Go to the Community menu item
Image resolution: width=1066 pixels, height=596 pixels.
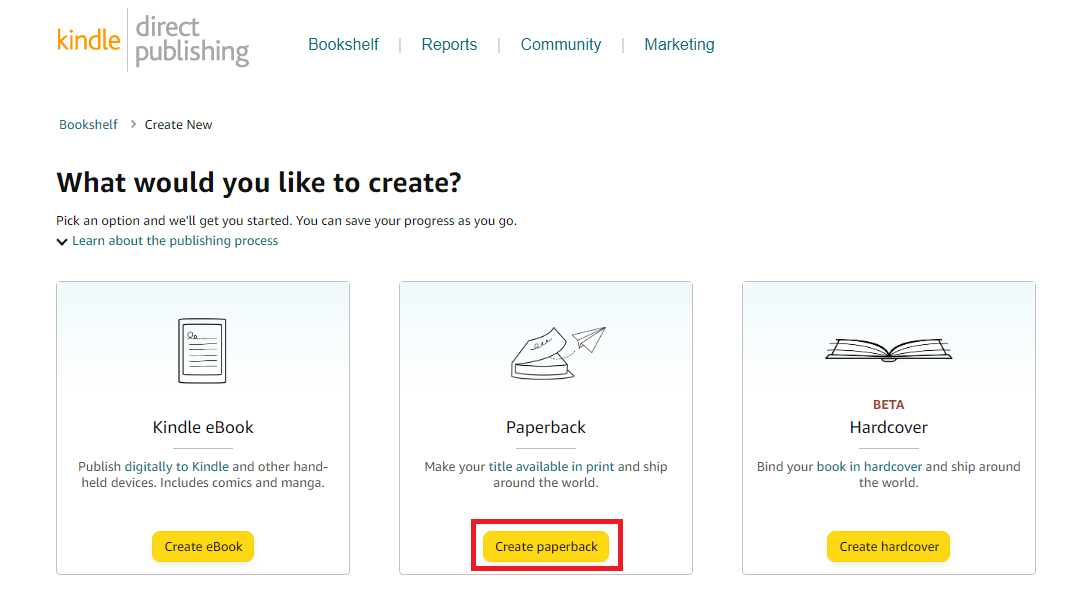(x=561, y=44)
